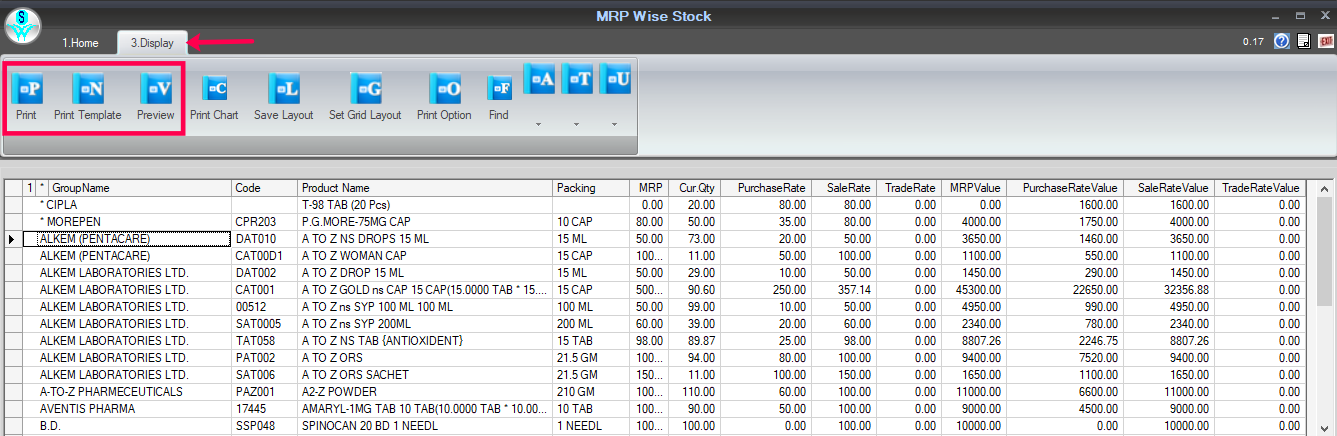Screen dimensions: 1337x436
Task: Select product 'A TO Z WOMAN CAP'
Action: click(x=426, y=256)
